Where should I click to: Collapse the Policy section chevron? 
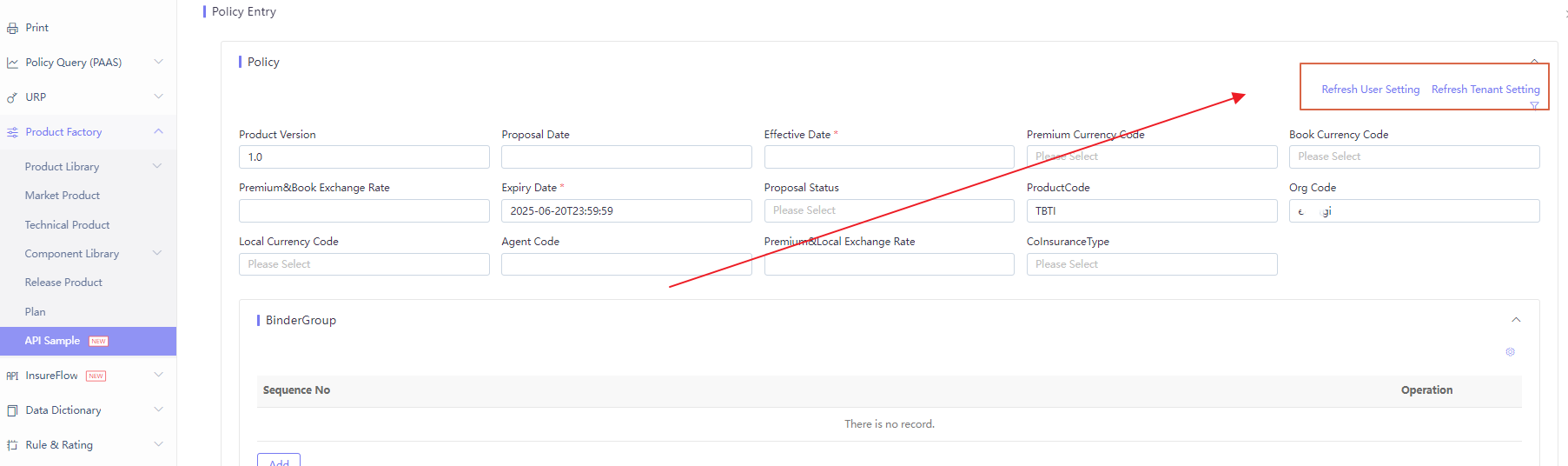1534,61
